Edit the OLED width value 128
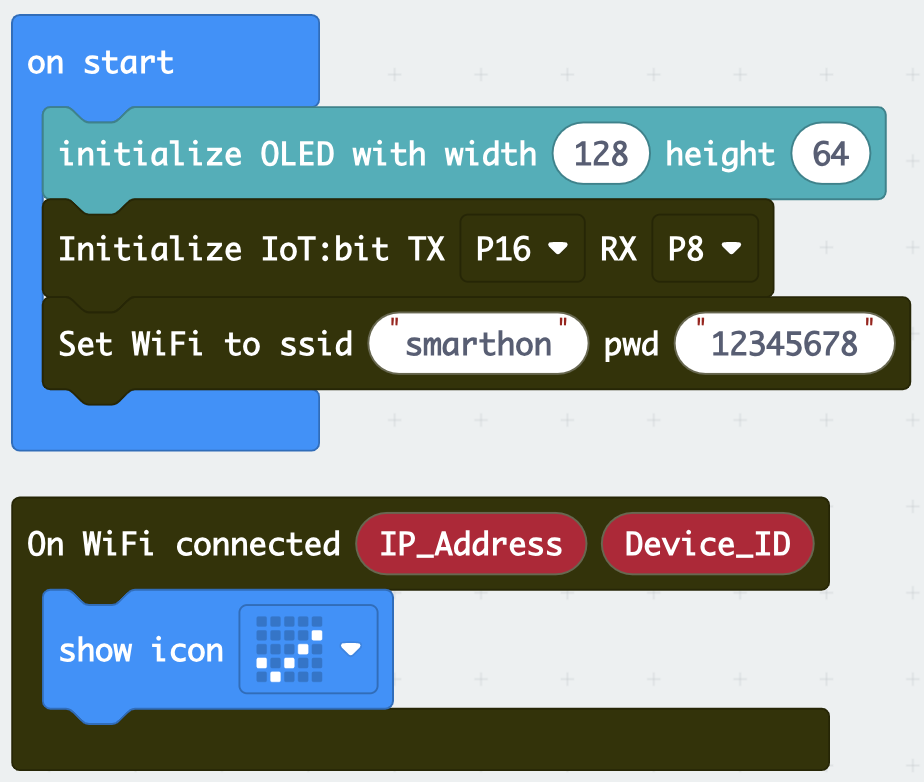924x782 pixels. pos(601,154)
